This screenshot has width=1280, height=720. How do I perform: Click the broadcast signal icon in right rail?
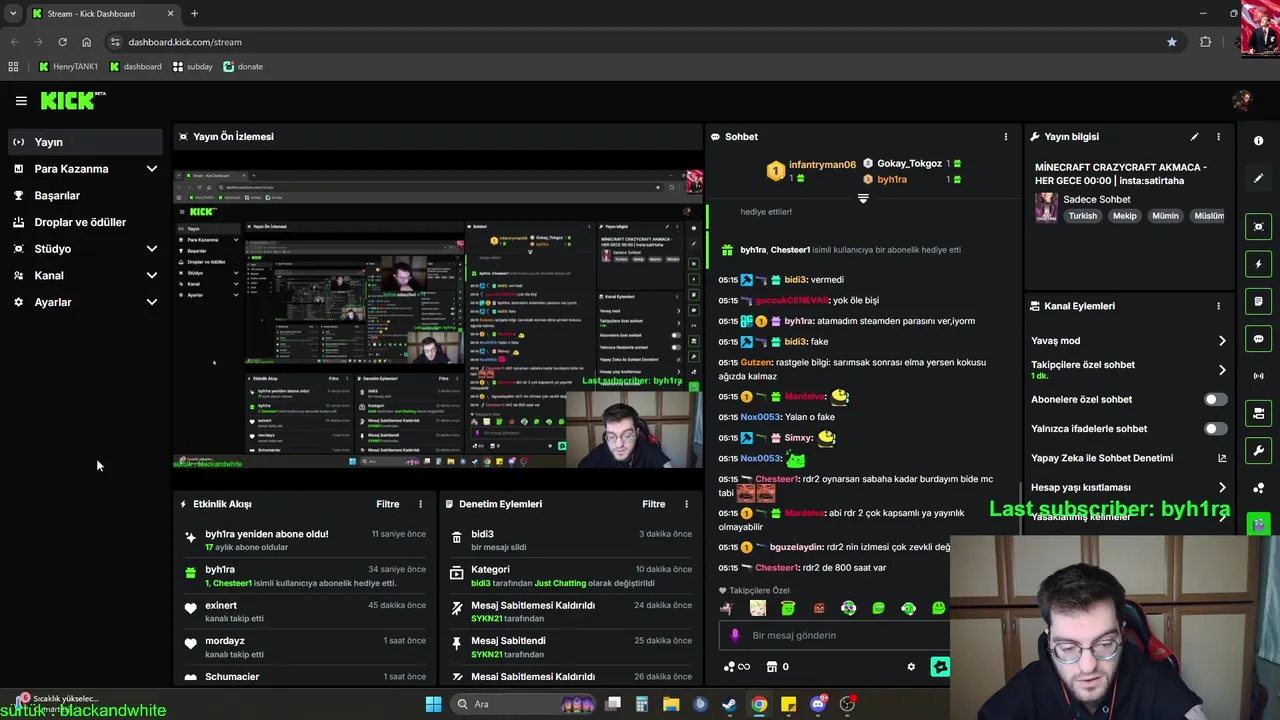[x=1258, y=376]
